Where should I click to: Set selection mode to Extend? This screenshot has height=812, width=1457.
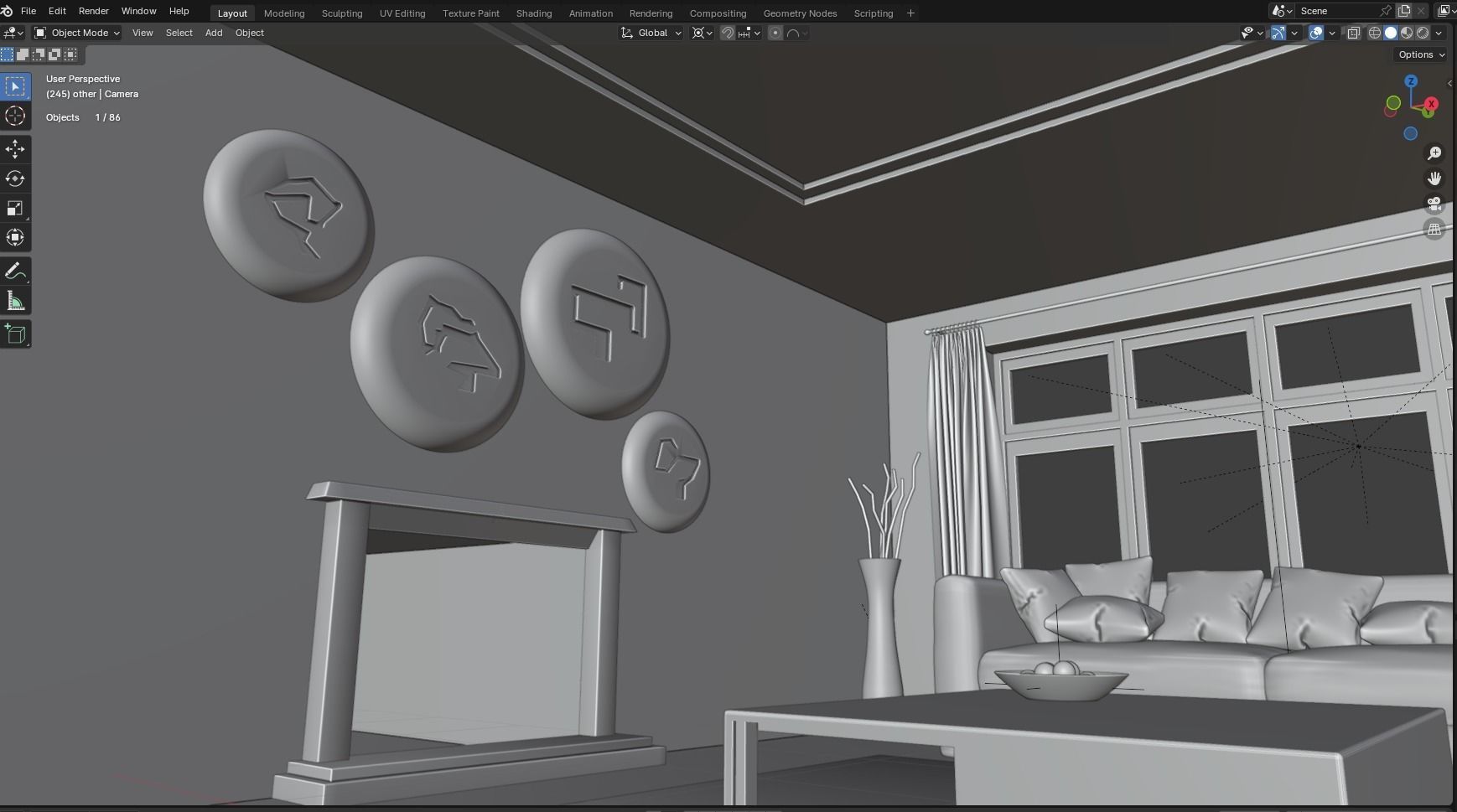click(x=23, y=54)
